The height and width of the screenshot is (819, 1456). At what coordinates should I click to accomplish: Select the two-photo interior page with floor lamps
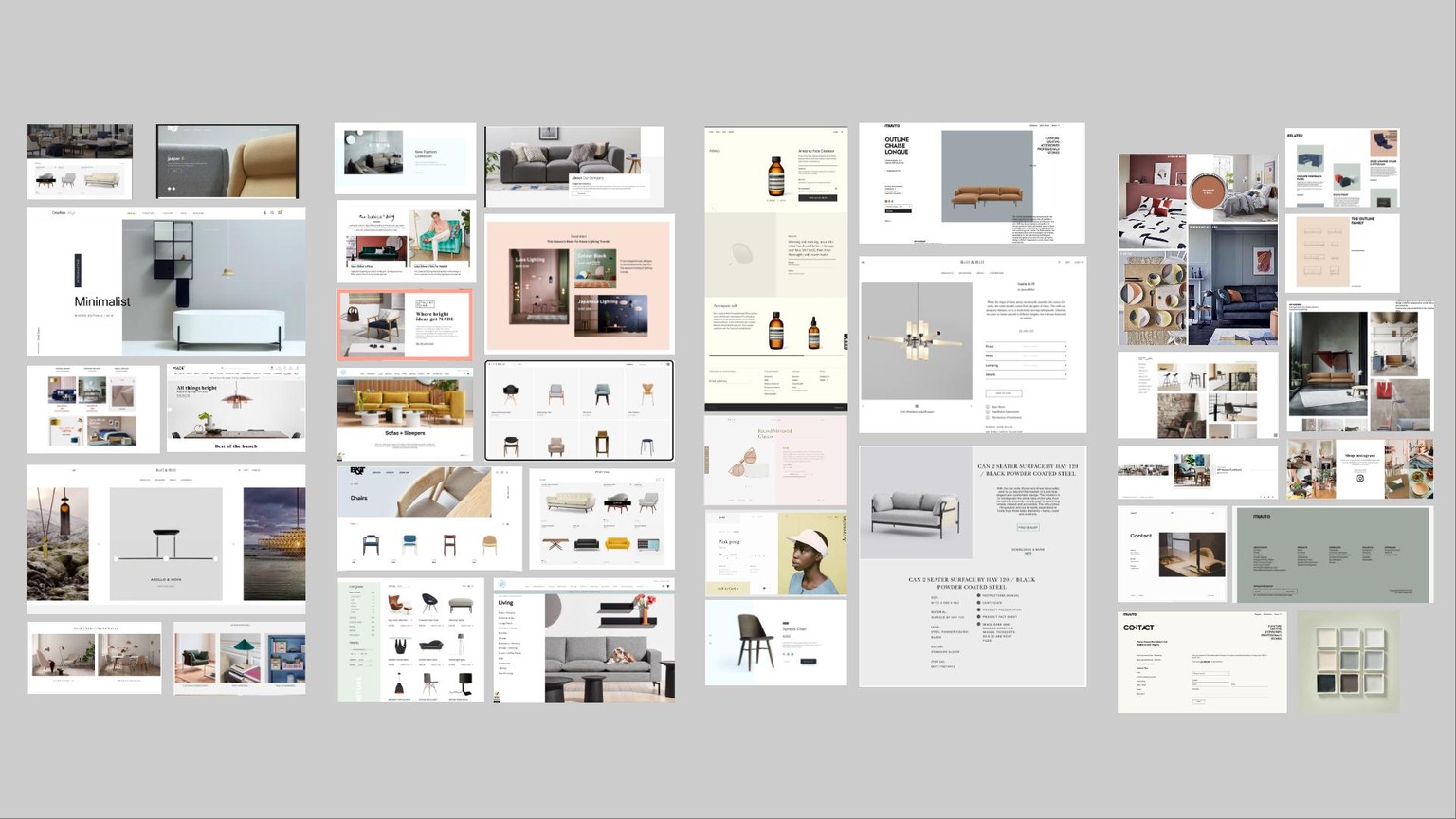[x=95, y=658]
